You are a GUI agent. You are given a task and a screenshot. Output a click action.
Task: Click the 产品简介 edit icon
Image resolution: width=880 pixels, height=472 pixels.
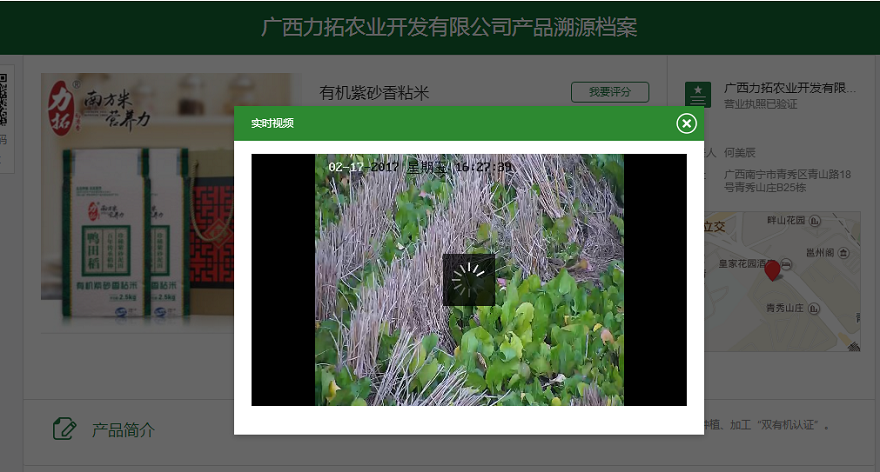click(x=65, y=429)
